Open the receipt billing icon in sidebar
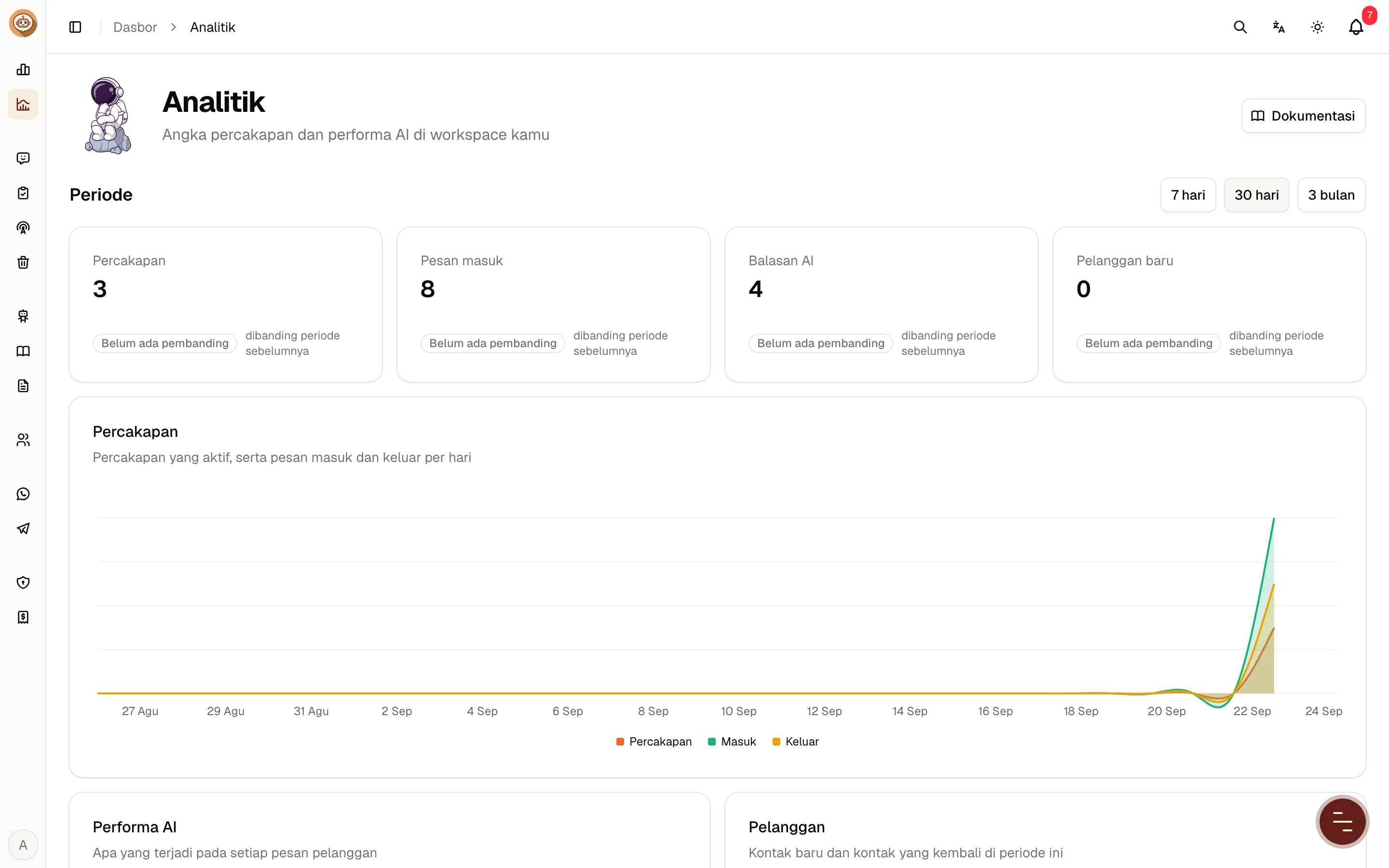The height and width of the screenshot is (868, 1389). (x=23, y=617)
